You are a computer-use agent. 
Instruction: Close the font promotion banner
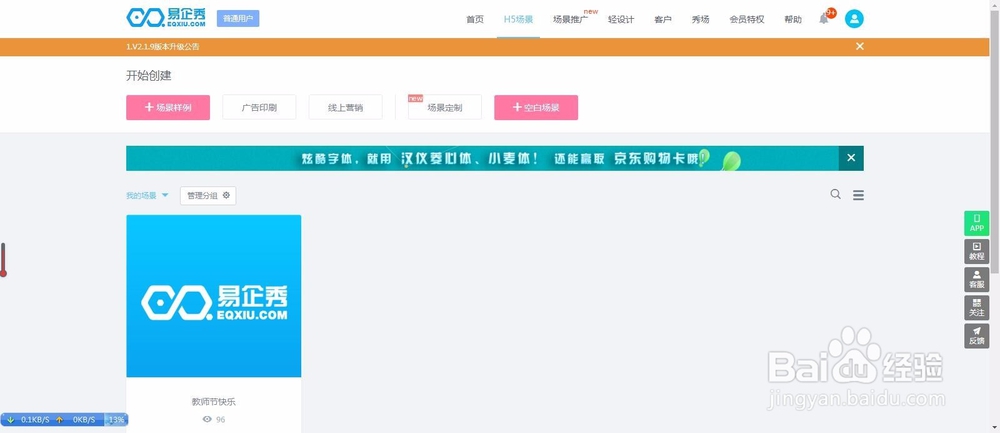point(851,158)
